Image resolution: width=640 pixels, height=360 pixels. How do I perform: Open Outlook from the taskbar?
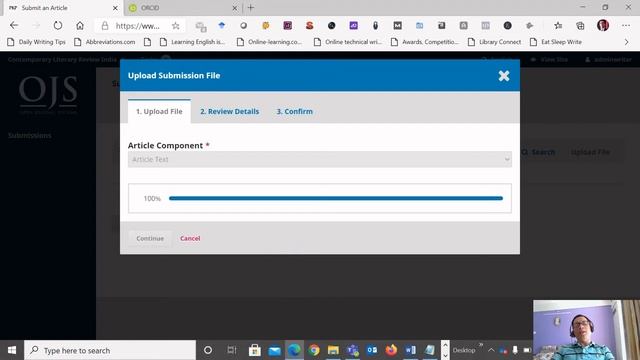(x=372, y=350)
